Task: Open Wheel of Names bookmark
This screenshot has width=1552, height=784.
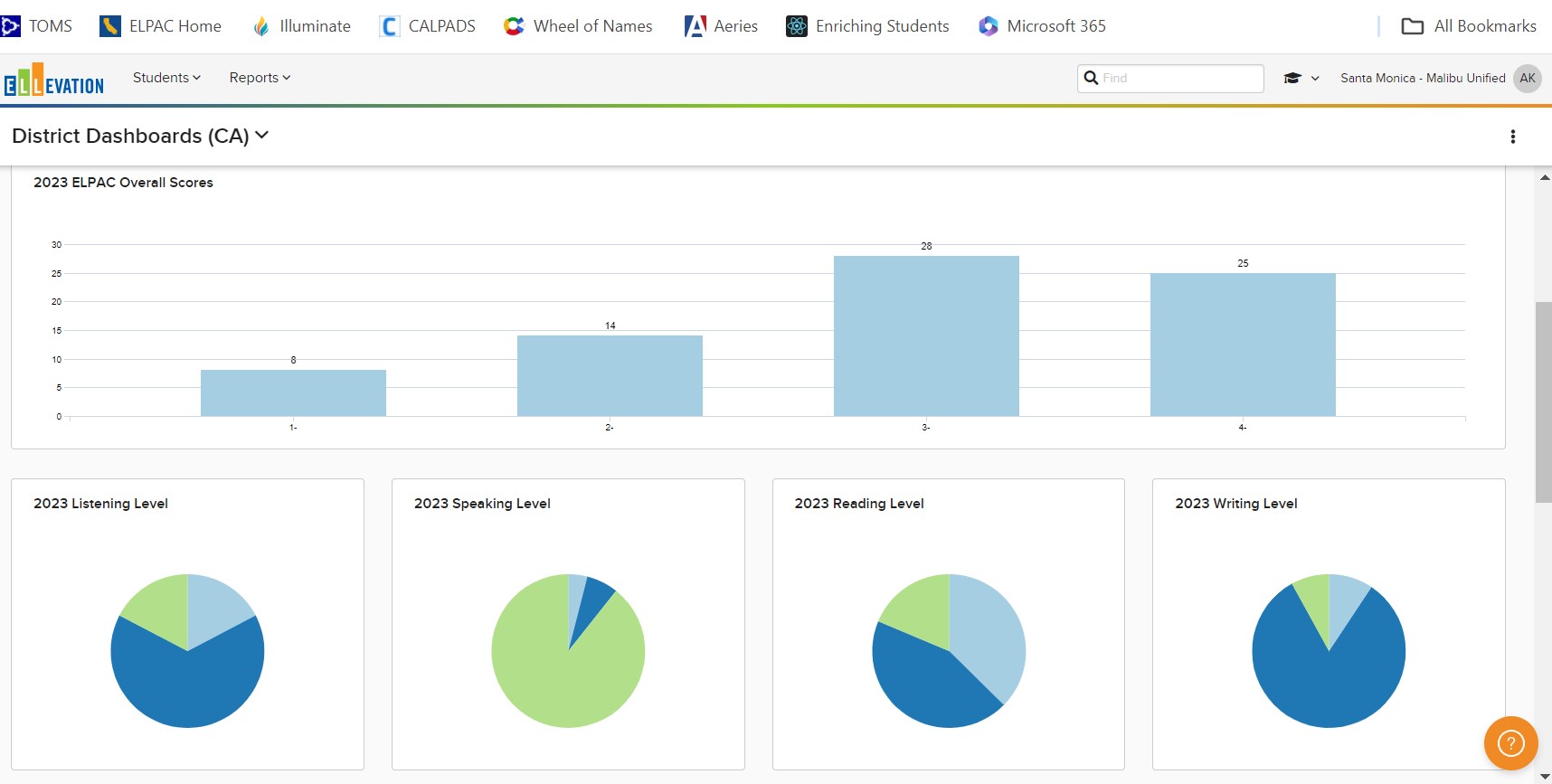Action: 578,26
